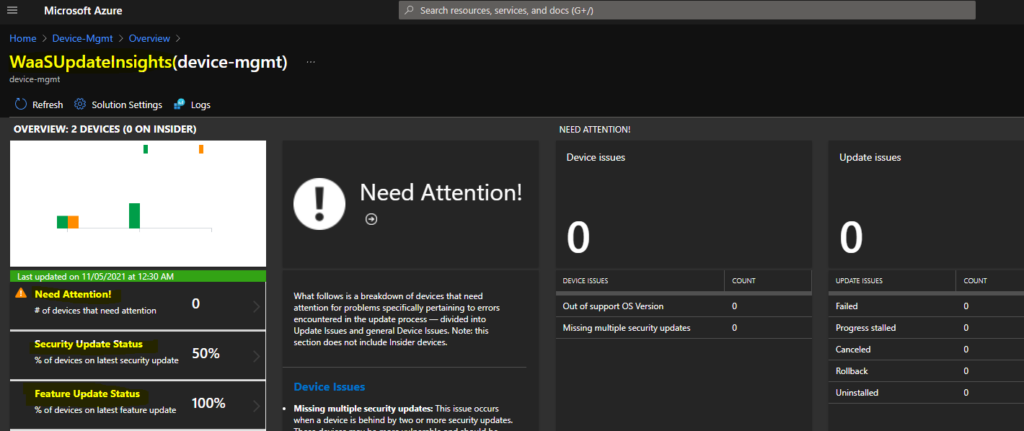Focus the Search resources input field

pyautogui.click(x=687, y=10)
